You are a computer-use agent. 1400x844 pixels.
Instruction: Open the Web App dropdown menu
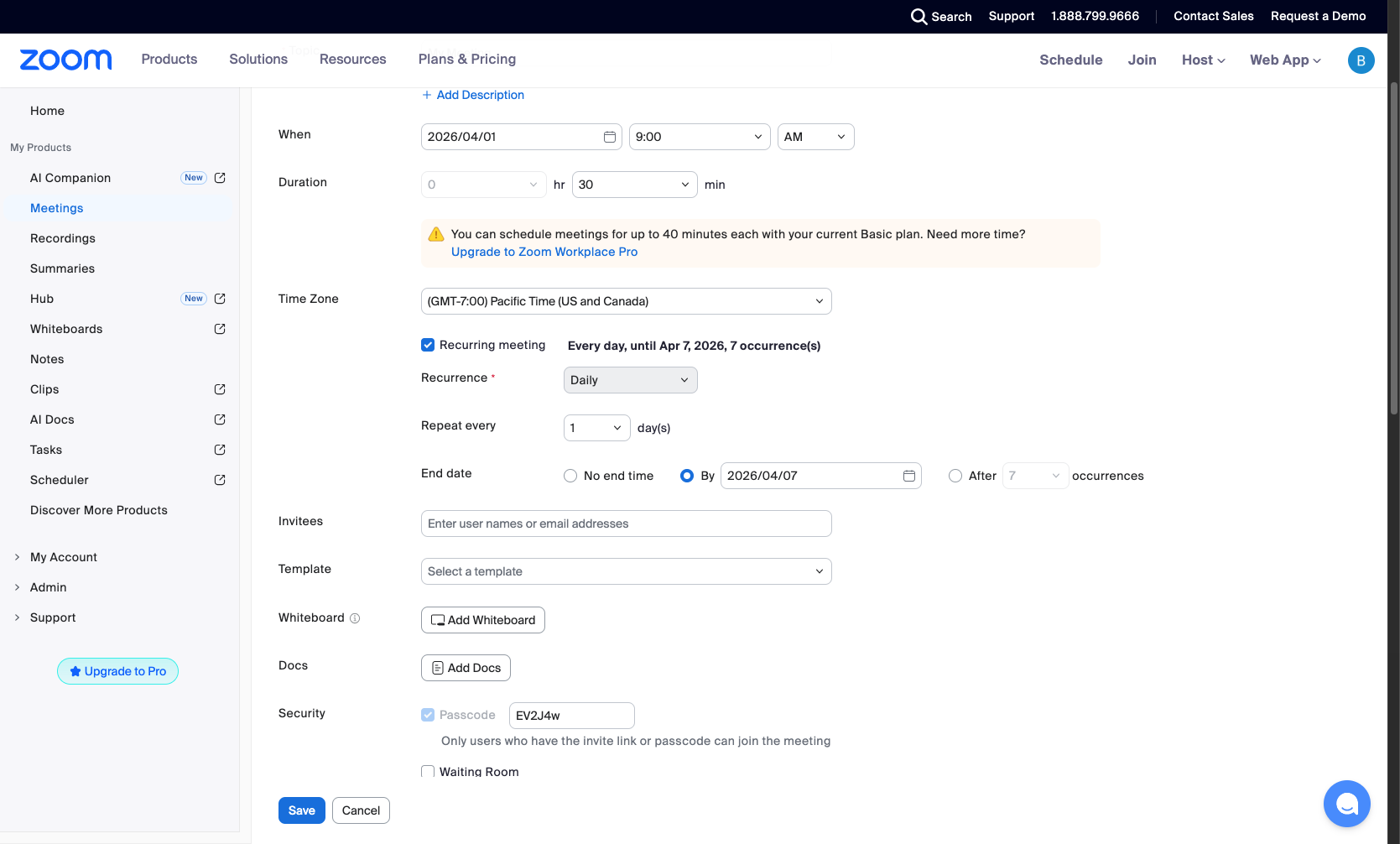pyautogui.click(x=1285, y=60)
